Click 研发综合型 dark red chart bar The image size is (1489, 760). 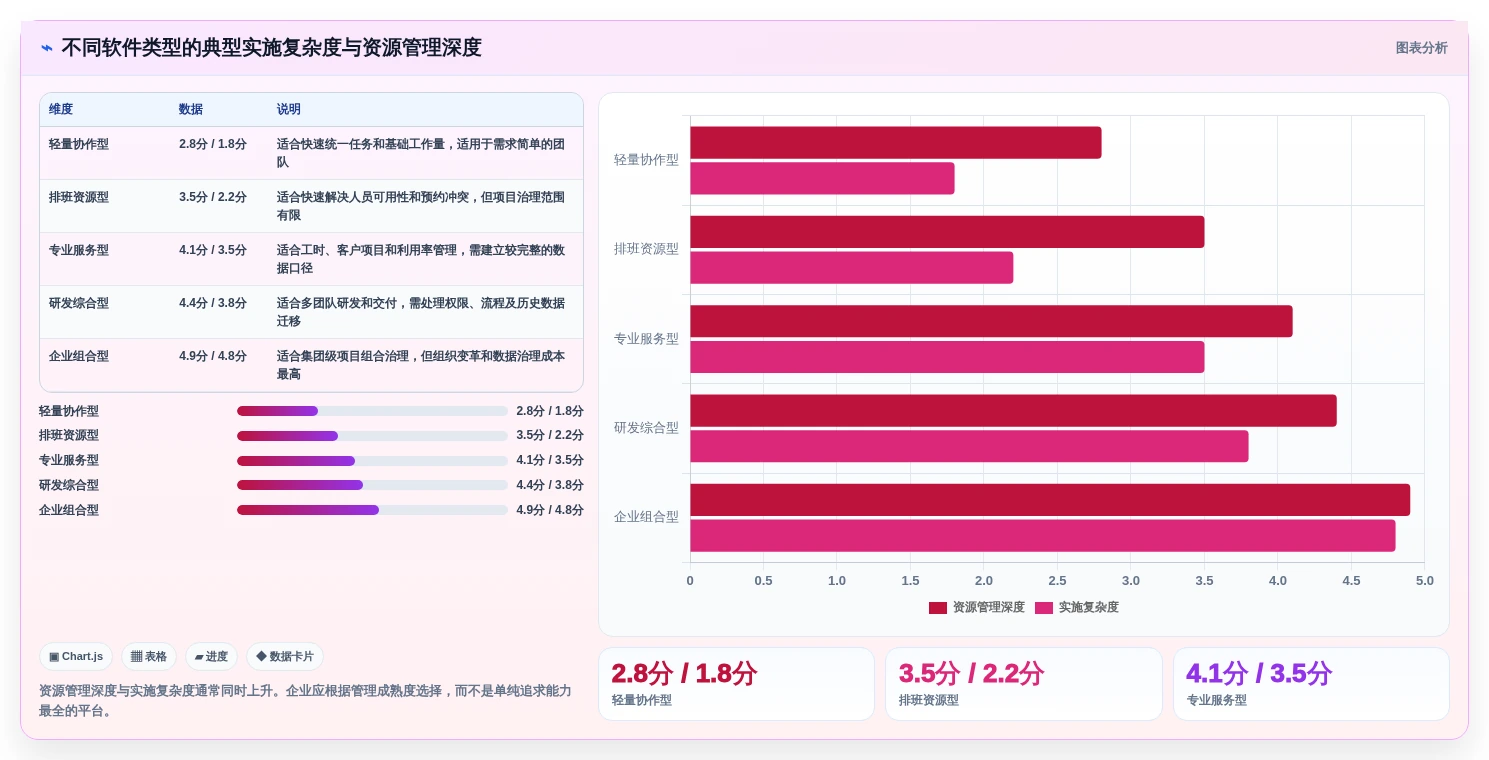[1013, 411]
